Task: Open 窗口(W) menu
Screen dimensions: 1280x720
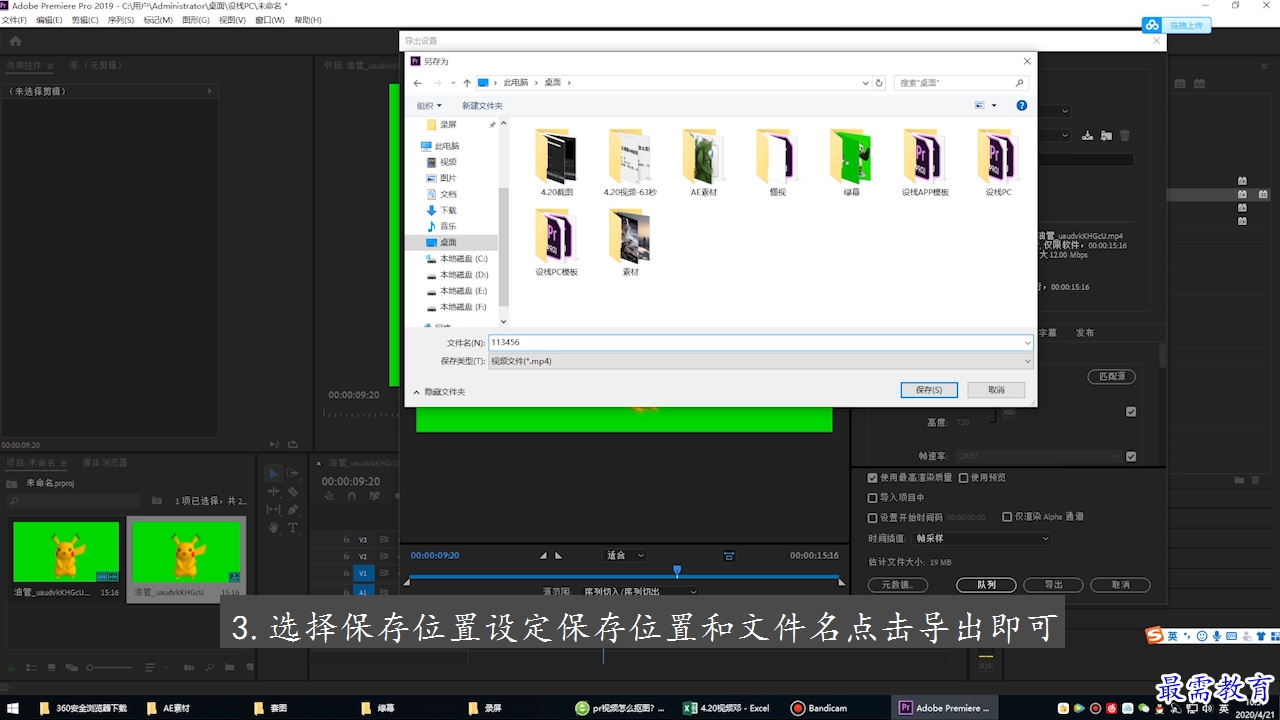Action: (270, 20)
